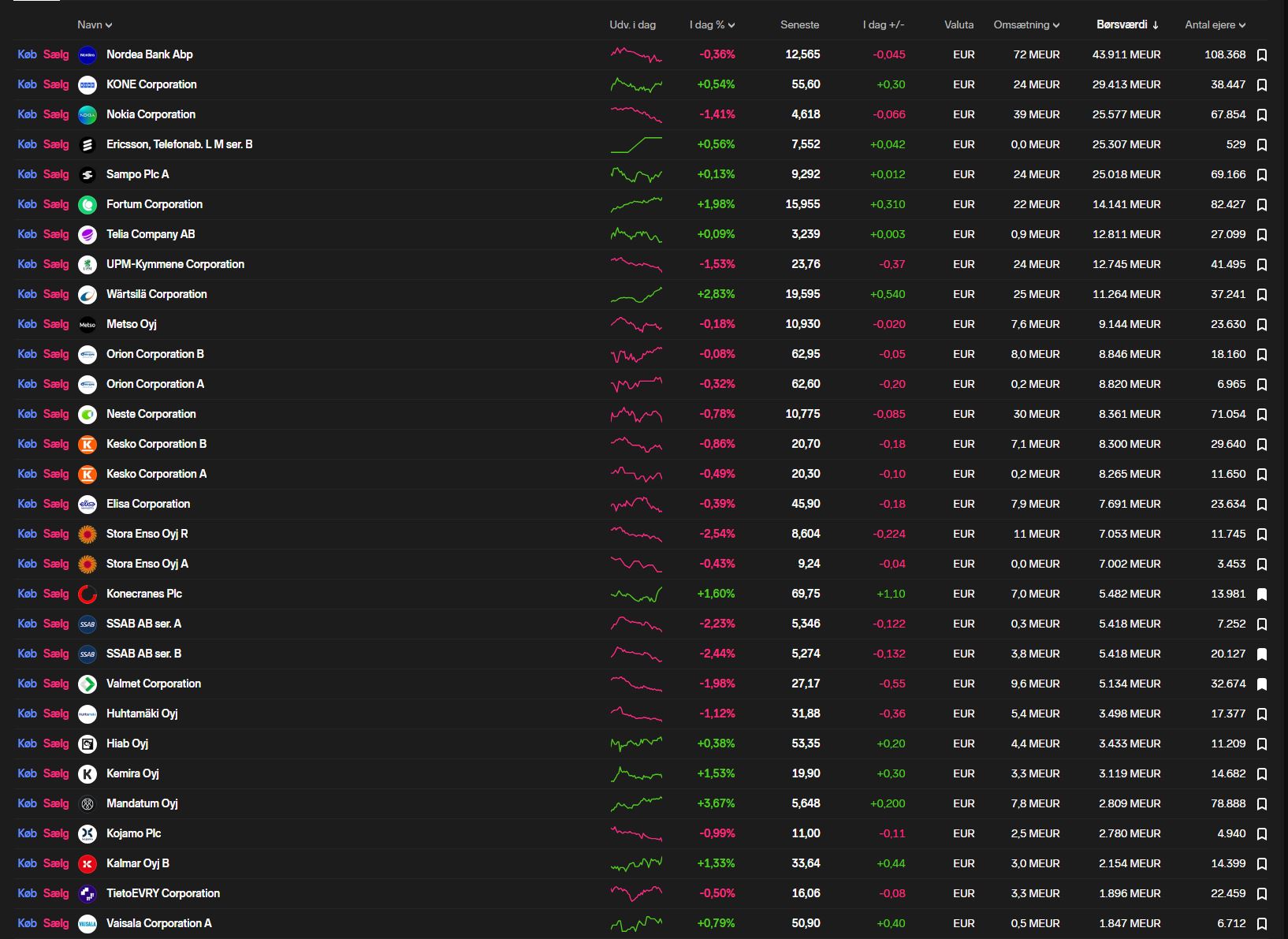Sort by the Børsværdi column header

tap(1127, 25)
